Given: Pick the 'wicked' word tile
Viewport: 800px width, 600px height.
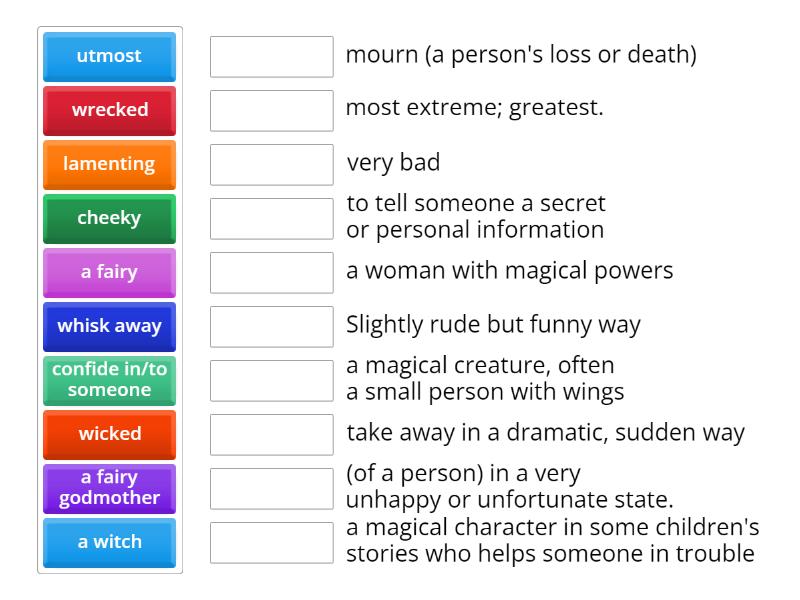Looking at the screenshot, I should pos(109,434).
